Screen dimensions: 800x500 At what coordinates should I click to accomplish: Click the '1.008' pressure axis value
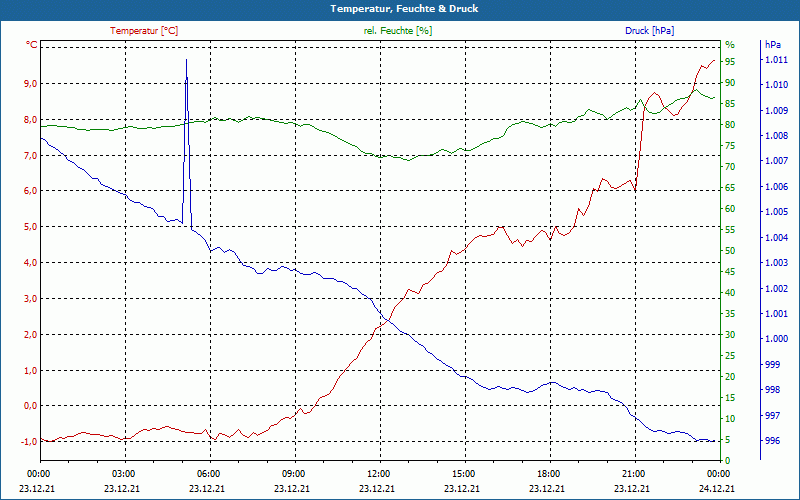coord(777,136)
